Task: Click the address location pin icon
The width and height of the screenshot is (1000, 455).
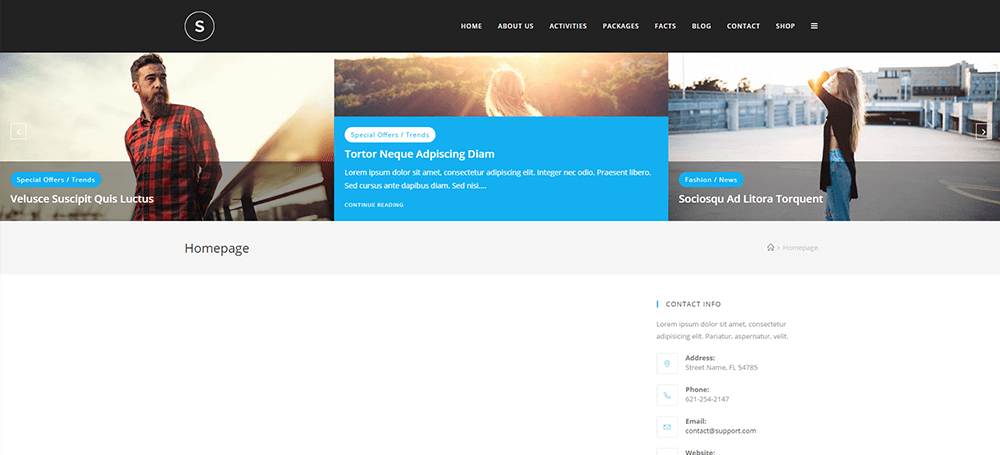Action: tap(667, 363)
